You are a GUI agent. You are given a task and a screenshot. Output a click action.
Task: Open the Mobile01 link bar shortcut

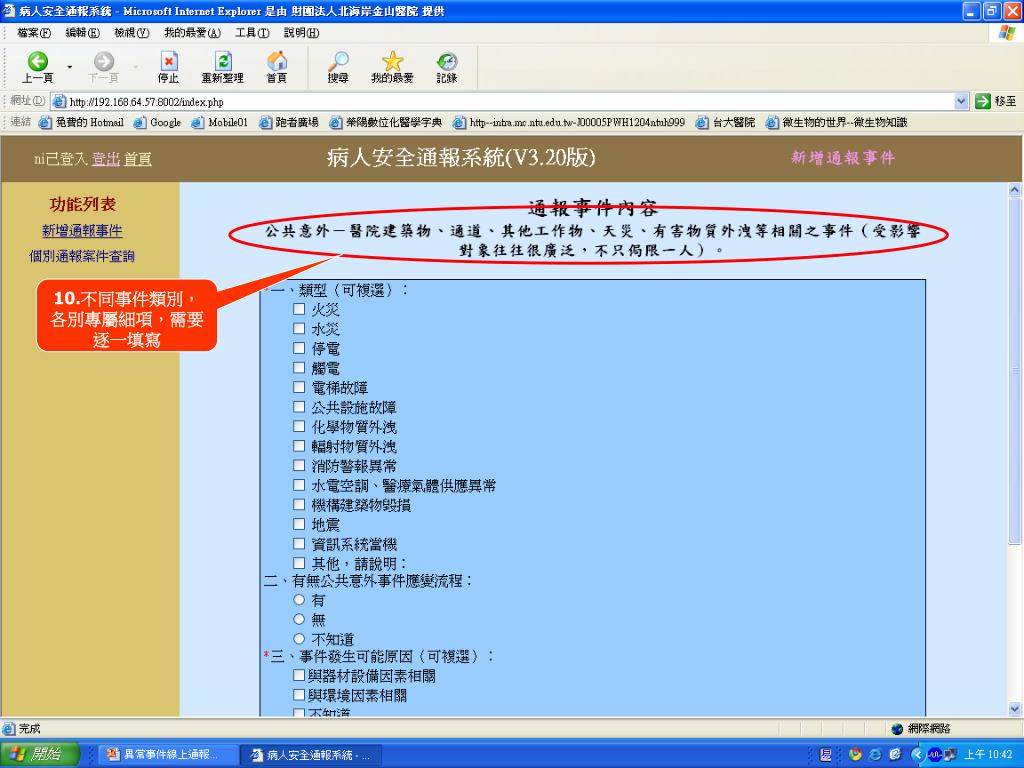pos(219,122)
